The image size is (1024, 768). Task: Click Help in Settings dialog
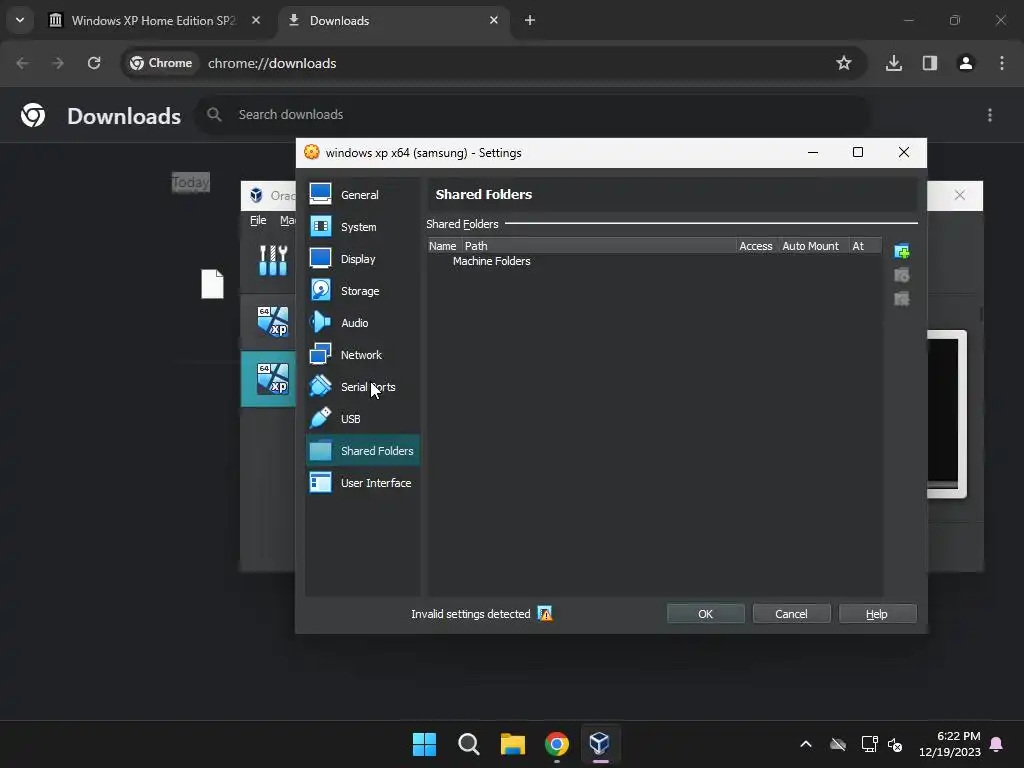click(x=877, y=614)
